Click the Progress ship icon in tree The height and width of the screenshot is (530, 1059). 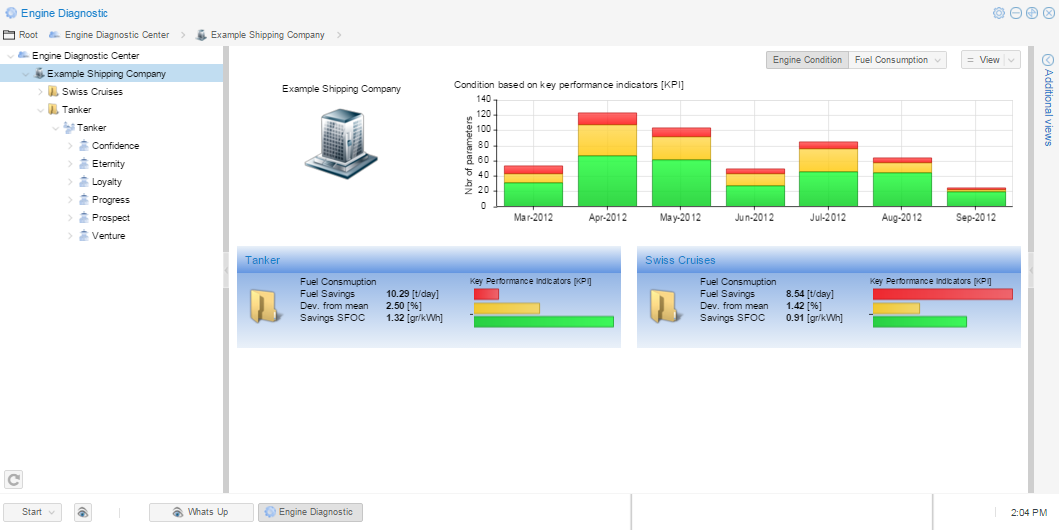tap(84, 200)
